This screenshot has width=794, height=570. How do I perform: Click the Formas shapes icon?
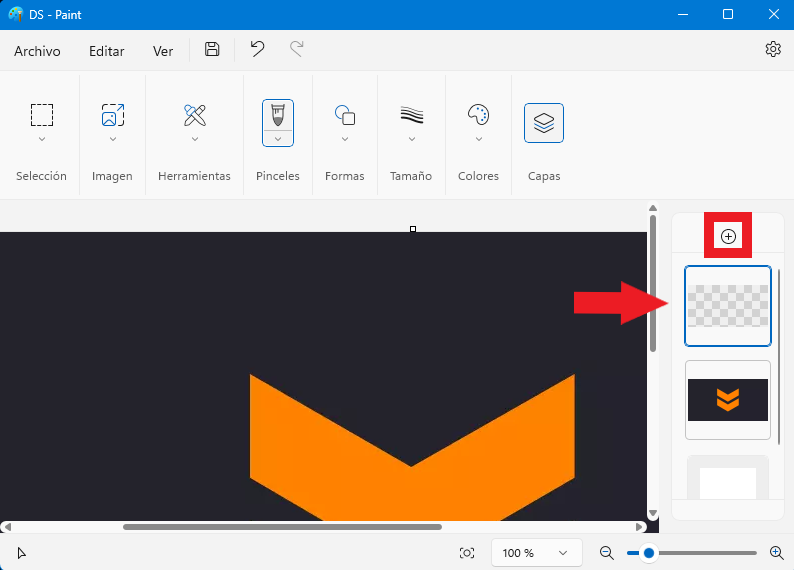click(x=345, y=115)
